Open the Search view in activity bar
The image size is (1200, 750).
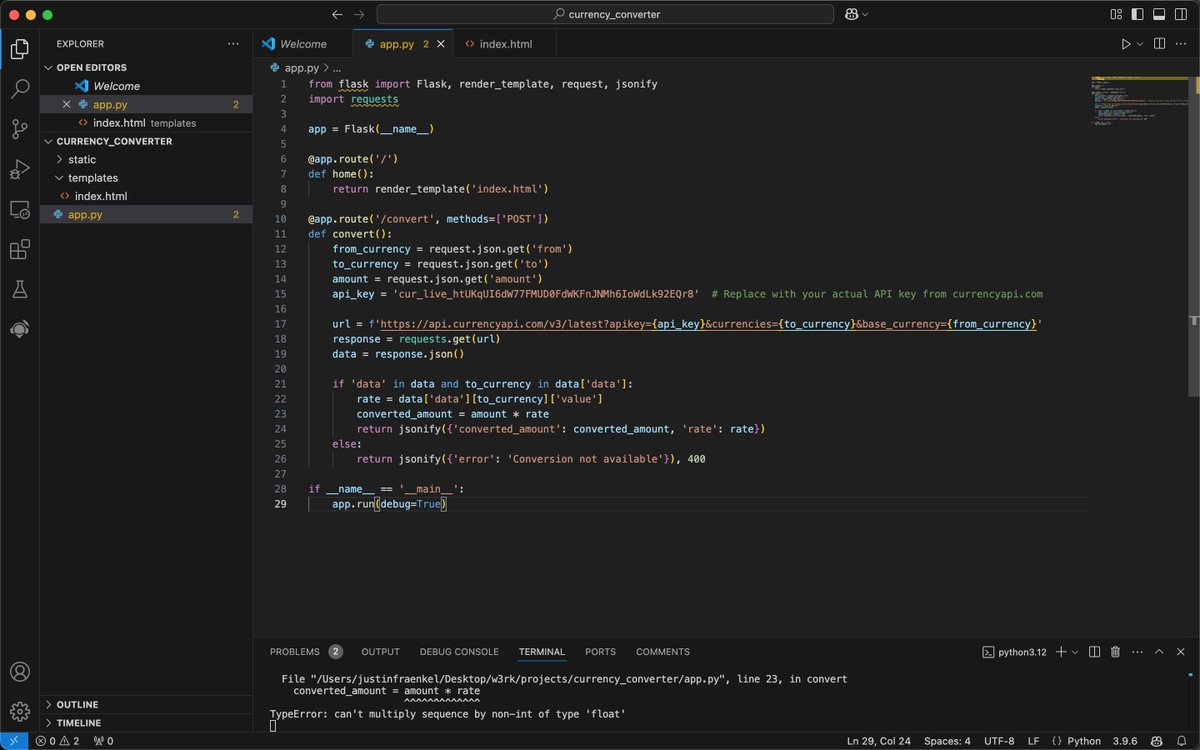(x=19, y=89)
